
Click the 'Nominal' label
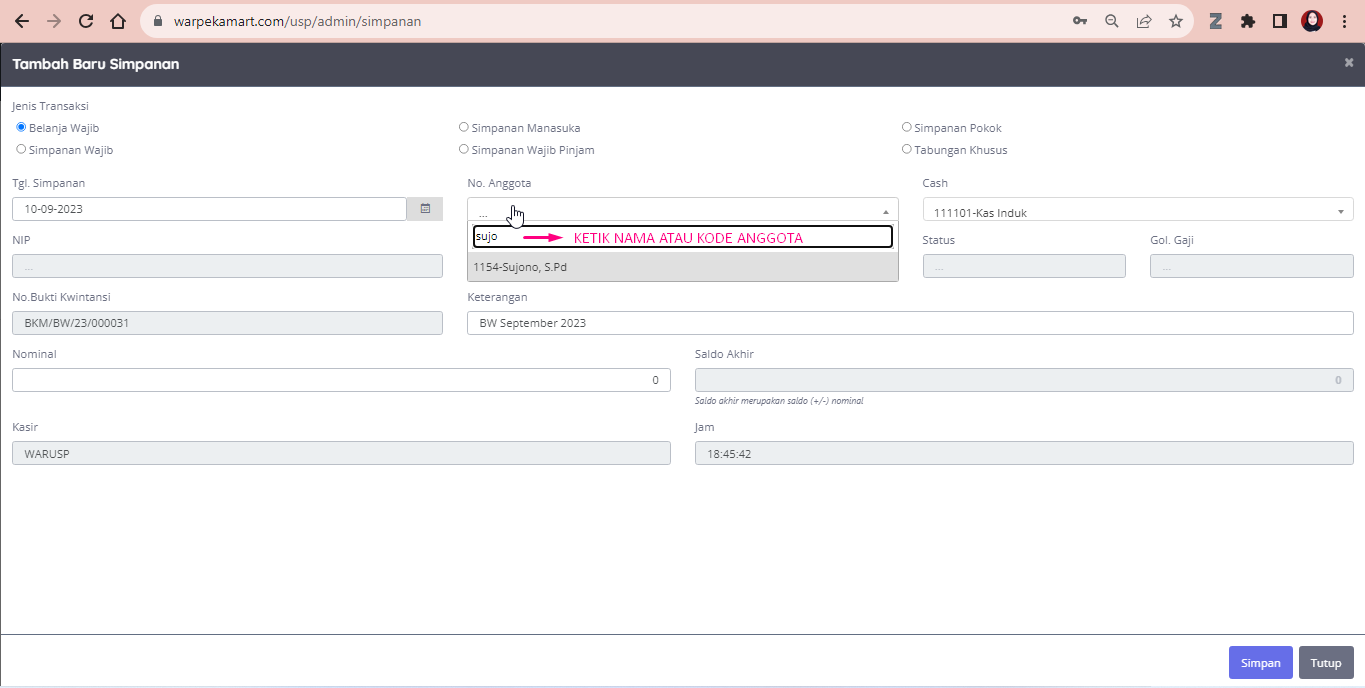pos(34,354)
